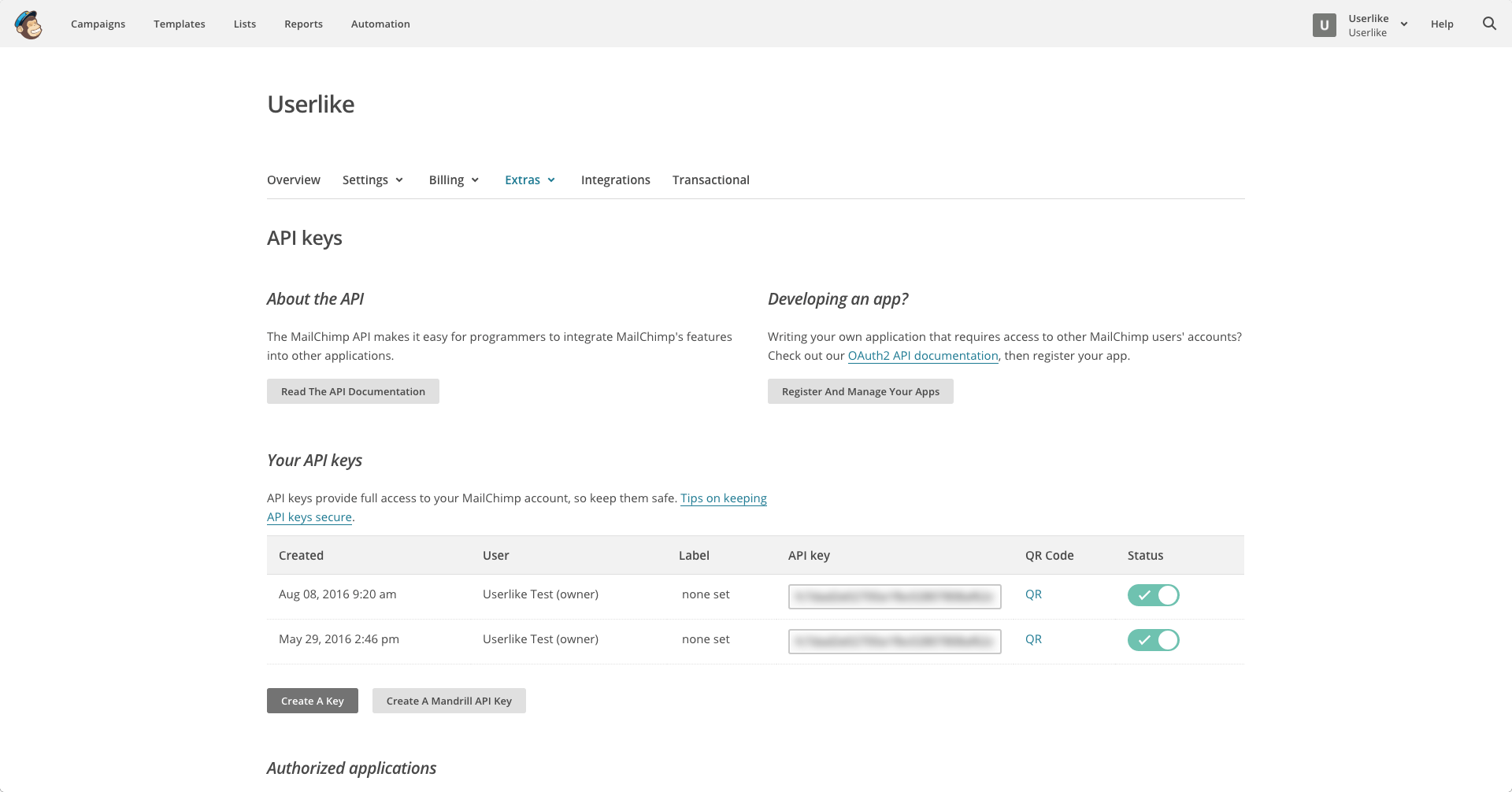Image resolution: width=1512 pixels, height=792 pixels.
Task: Open Read The API Documentation
Action: 353,391
